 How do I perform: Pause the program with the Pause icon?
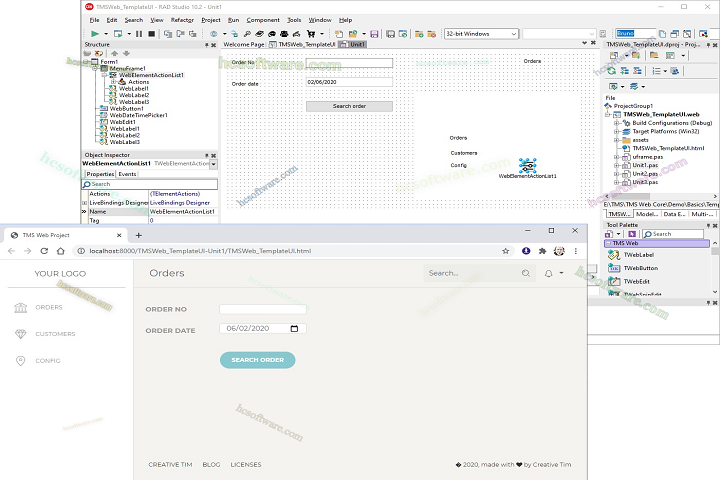coord(139,34)
